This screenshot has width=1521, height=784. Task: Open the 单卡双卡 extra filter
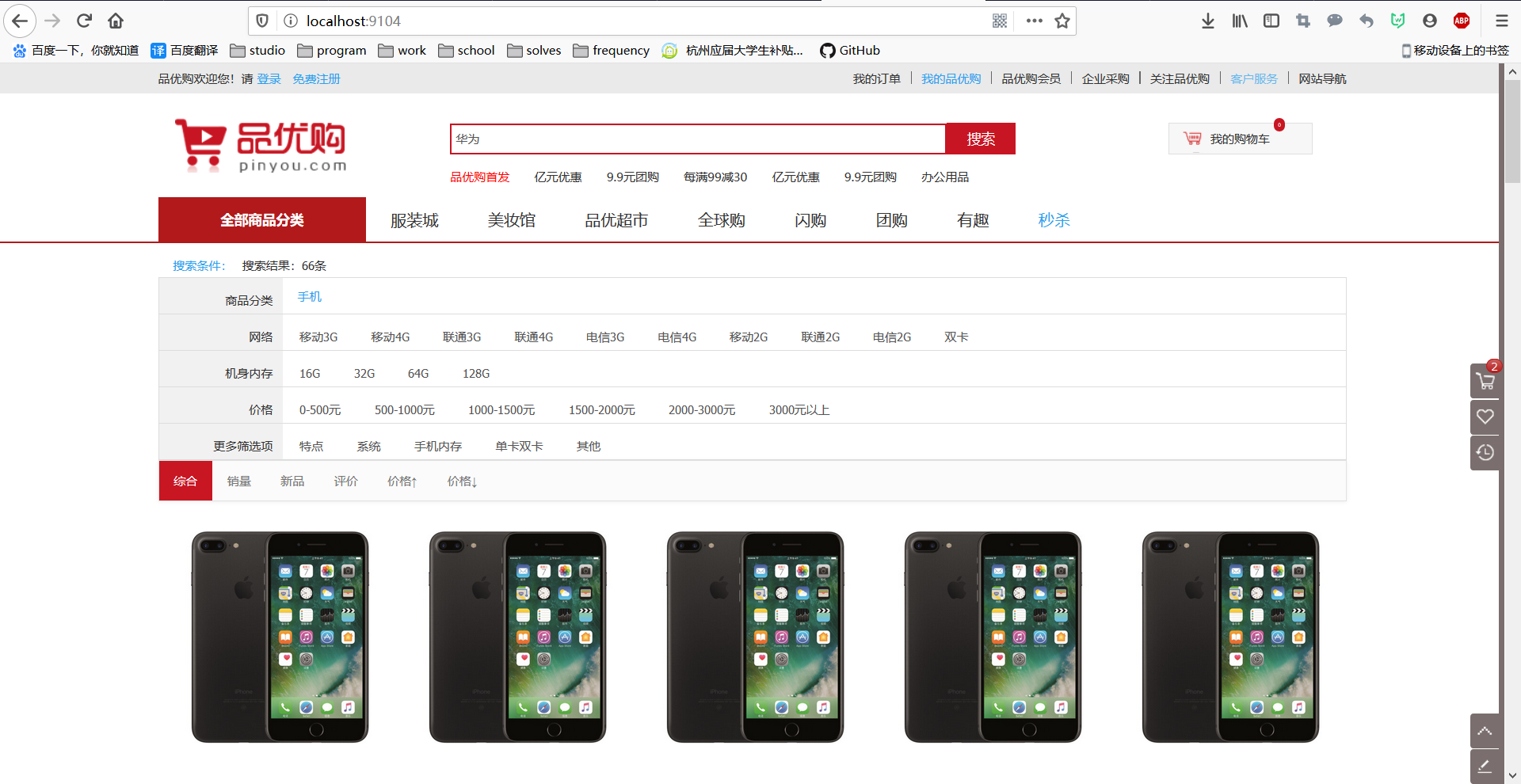click(519, 446)
